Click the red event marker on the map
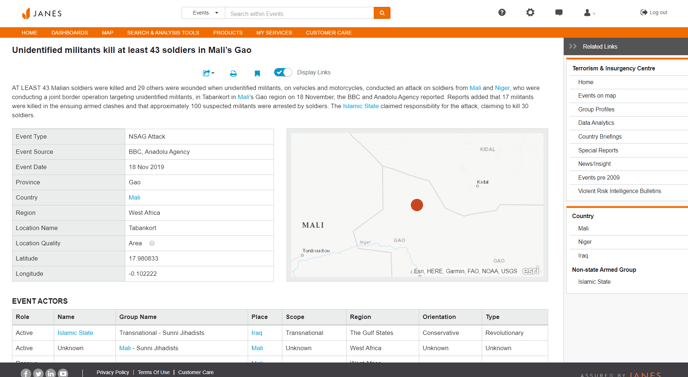This screenshot has width=688, height=377. click(x=417, y=205)
